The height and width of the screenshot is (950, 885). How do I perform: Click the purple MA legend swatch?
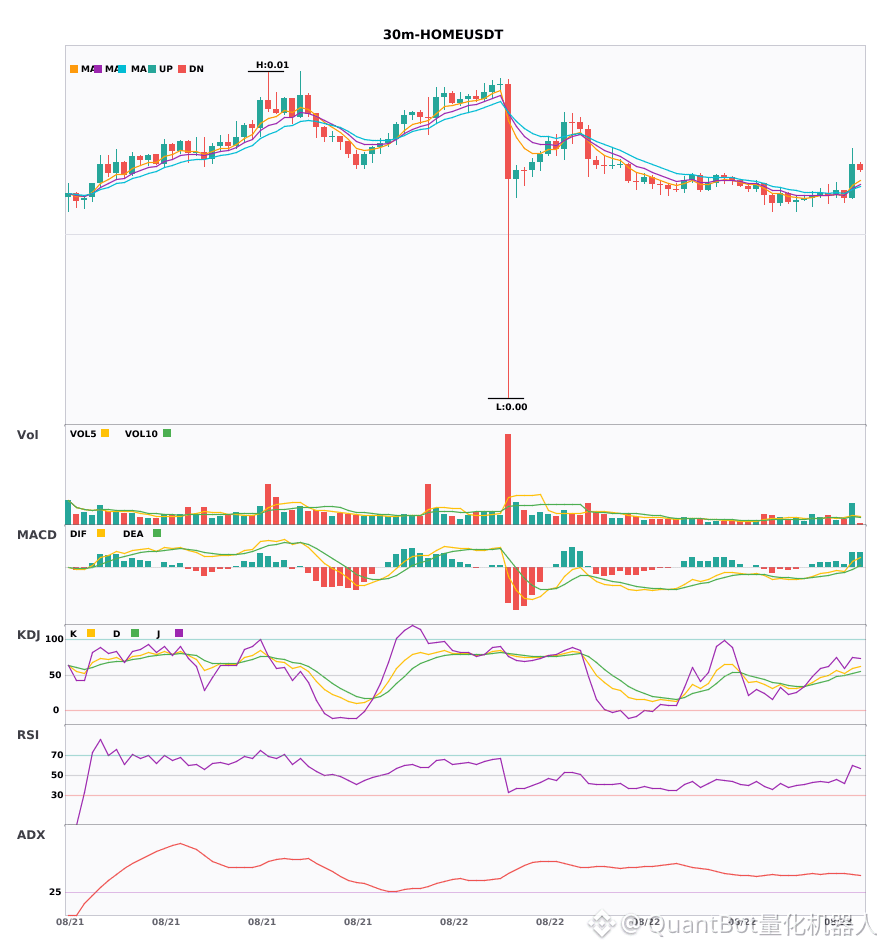98,69
